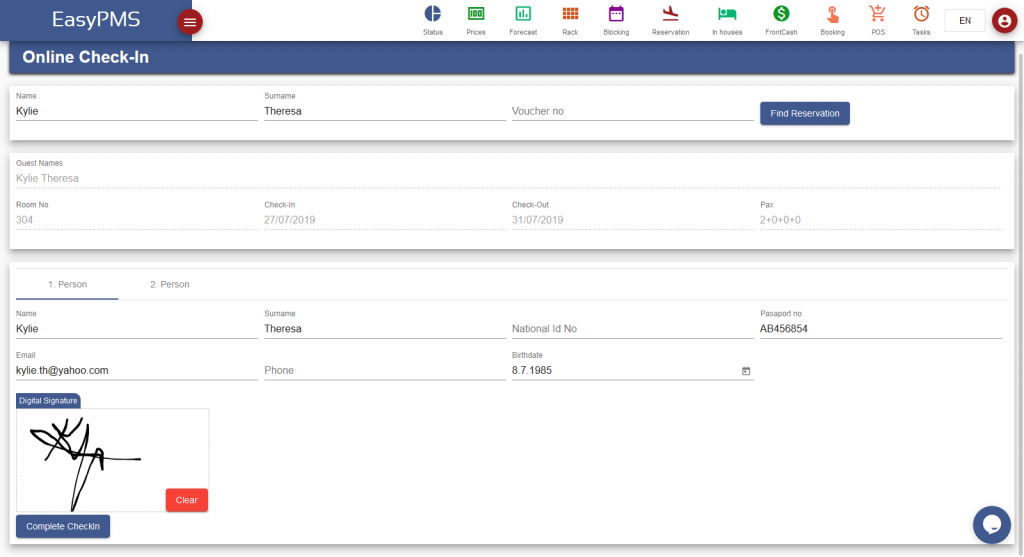Open the Birthdate calendar picker icon
Screen dimensions: 1024x557
point(746,371)
